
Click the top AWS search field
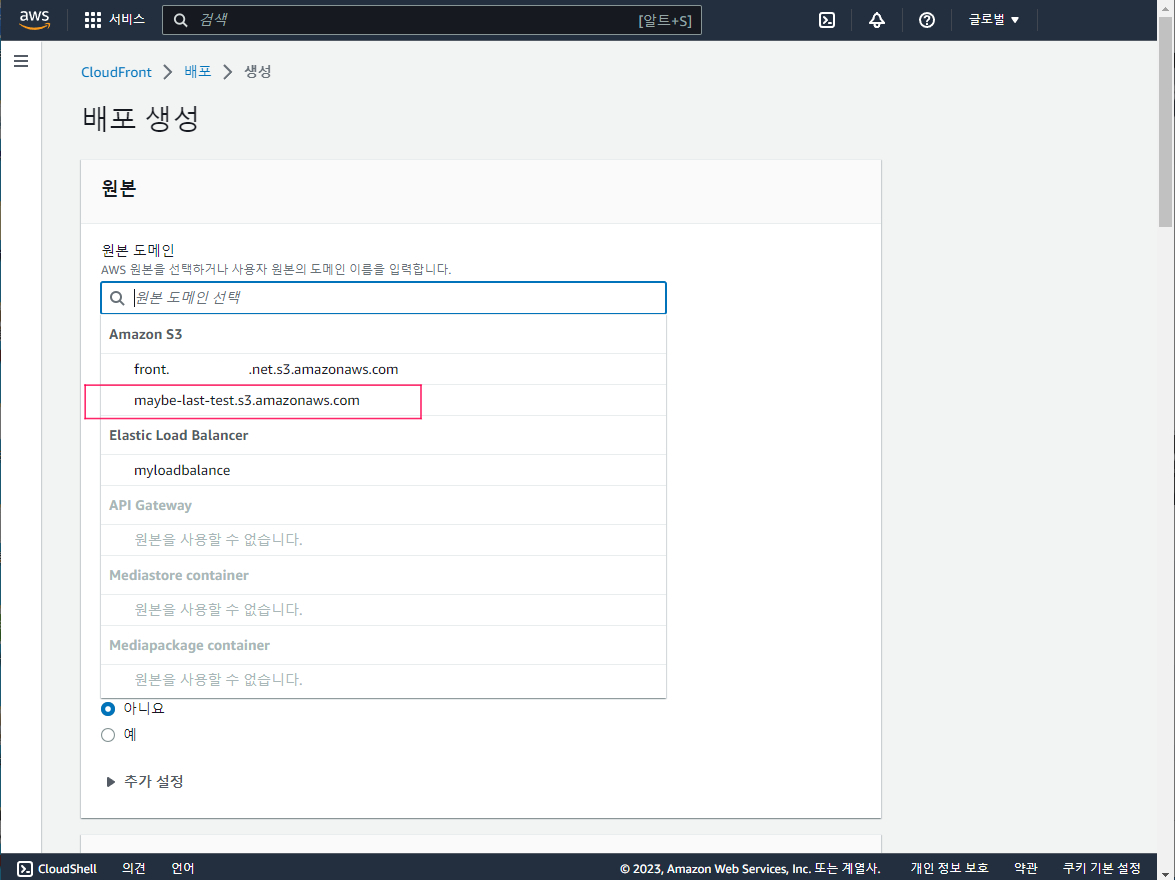pyautogui.click(x=432, y=20)
